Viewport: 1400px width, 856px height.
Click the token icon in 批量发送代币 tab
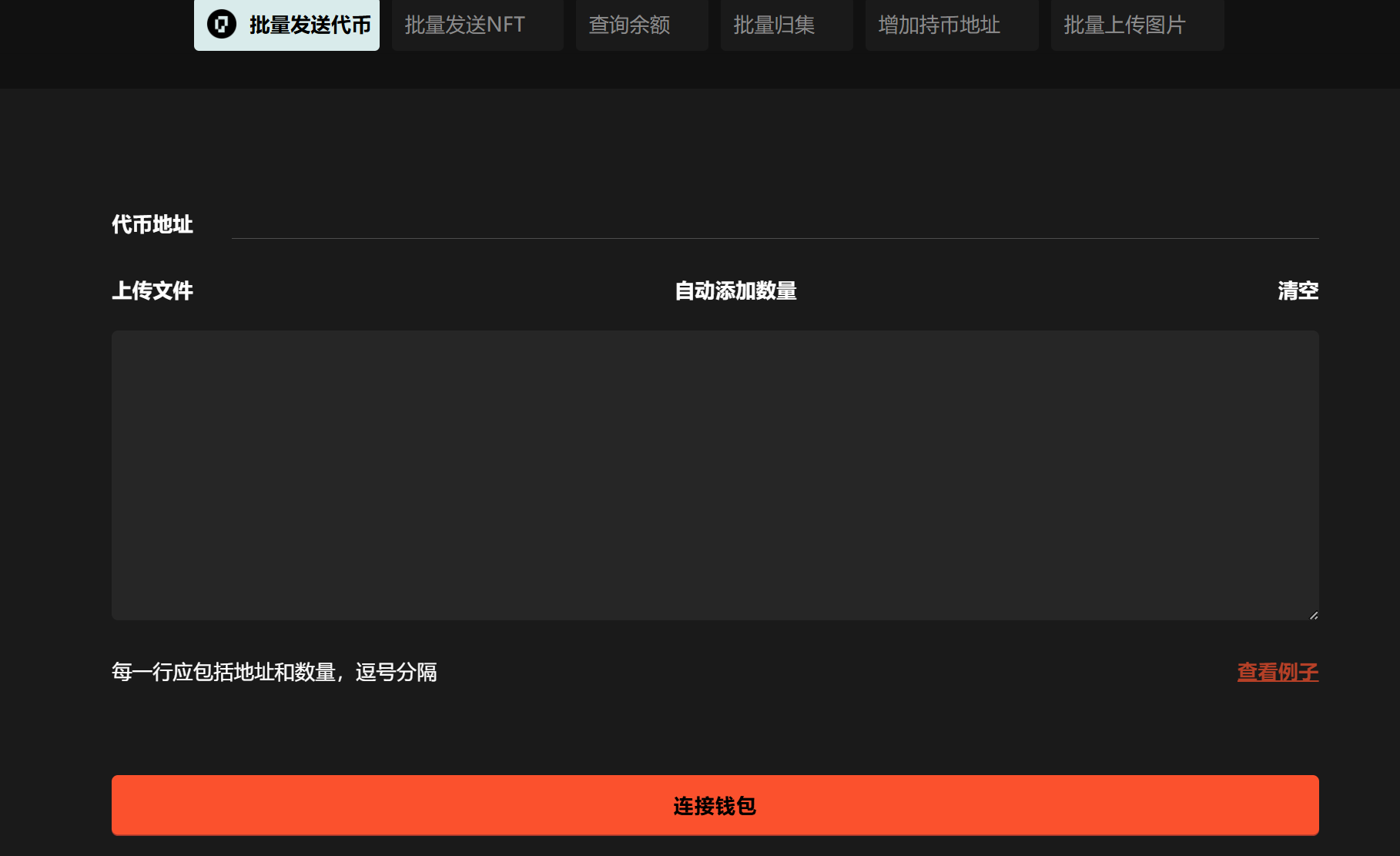[222, 25]
